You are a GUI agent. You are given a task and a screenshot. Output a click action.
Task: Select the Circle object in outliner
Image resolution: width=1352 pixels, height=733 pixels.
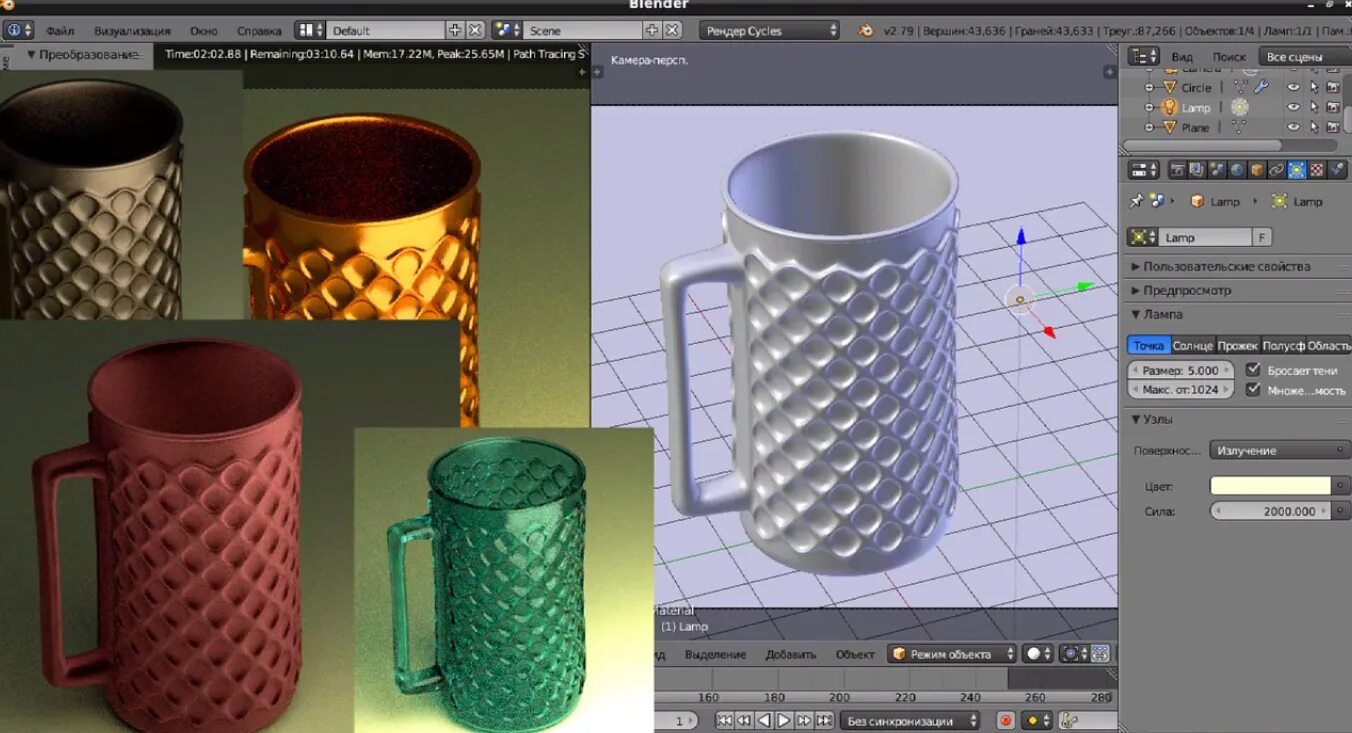click(x=1196, y=87)
